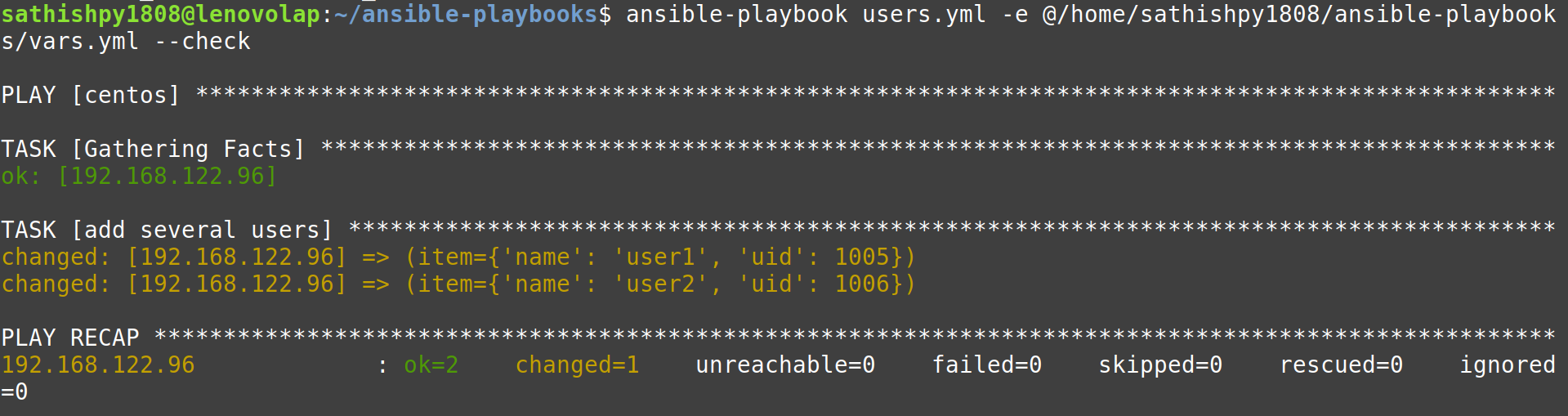The width and height of the screenshot is (1568, 416).
Task: Click the uid value 1006
Action: pos(861,284)
